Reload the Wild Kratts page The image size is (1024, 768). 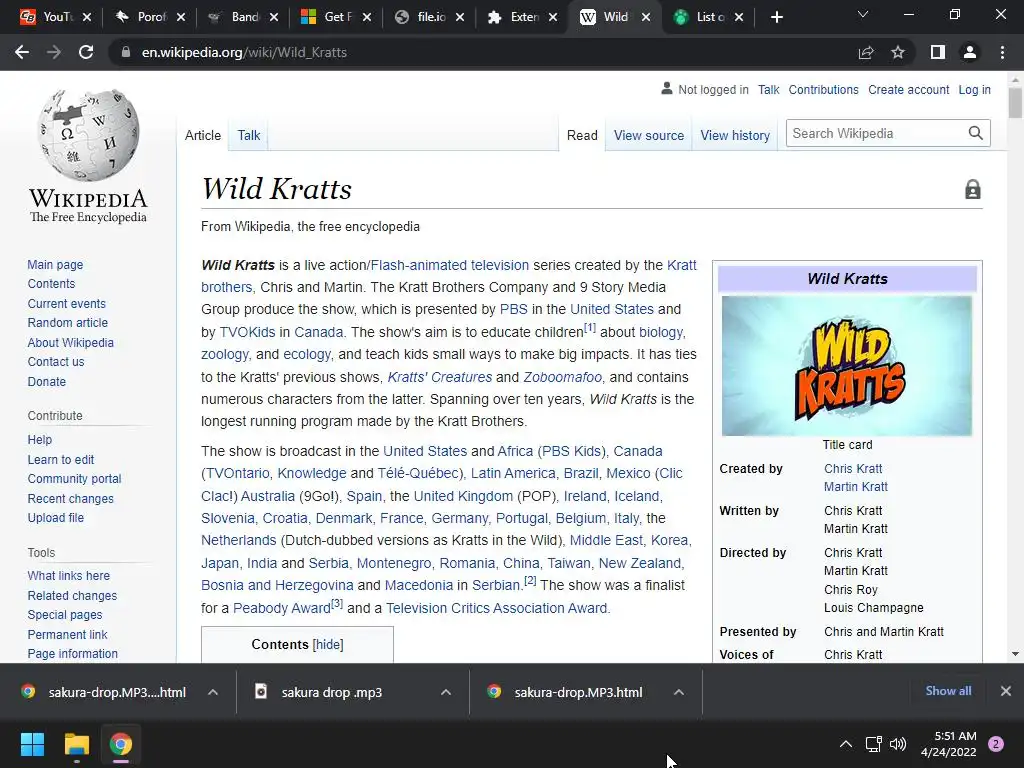pyautogui.click(x=86, y=52)
